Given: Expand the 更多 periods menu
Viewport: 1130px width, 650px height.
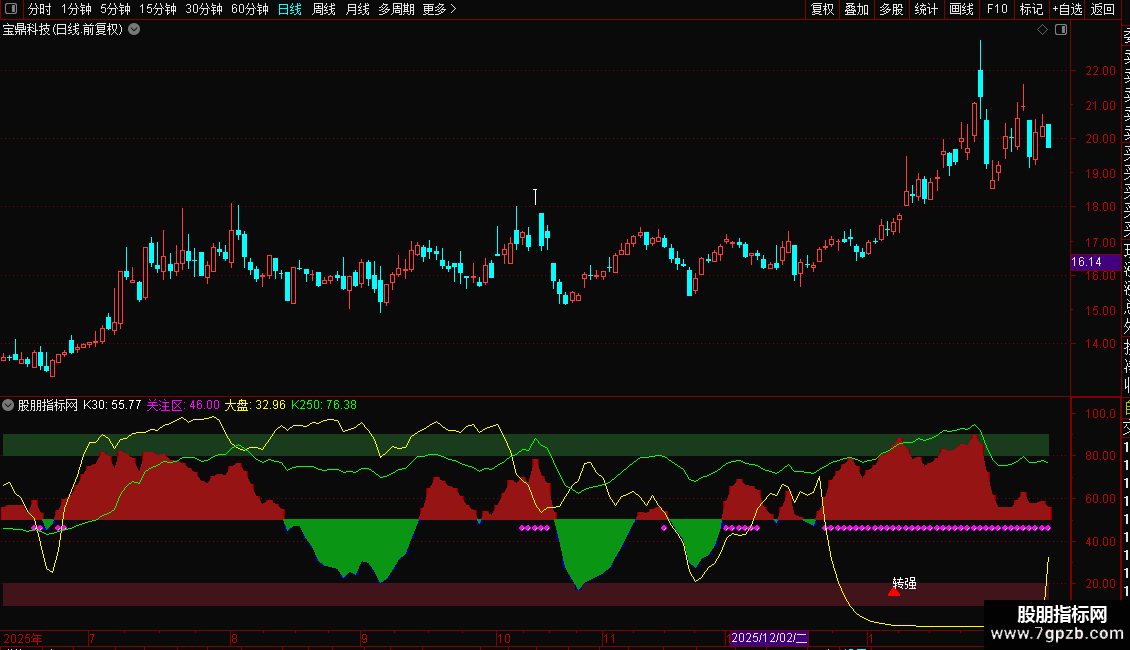Looking at the screenshot, I should 440,9.
